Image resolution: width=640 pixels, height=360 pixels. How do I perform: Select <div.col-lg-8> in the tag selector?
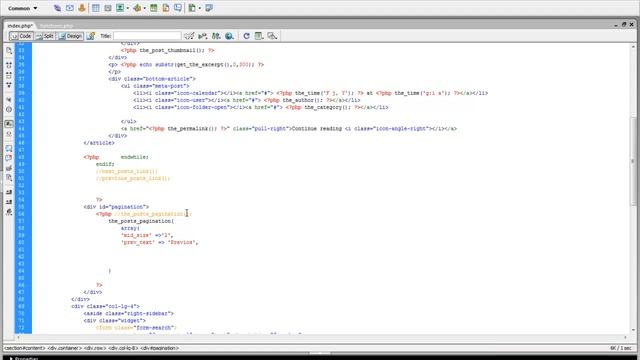click(x=123, y=348)
